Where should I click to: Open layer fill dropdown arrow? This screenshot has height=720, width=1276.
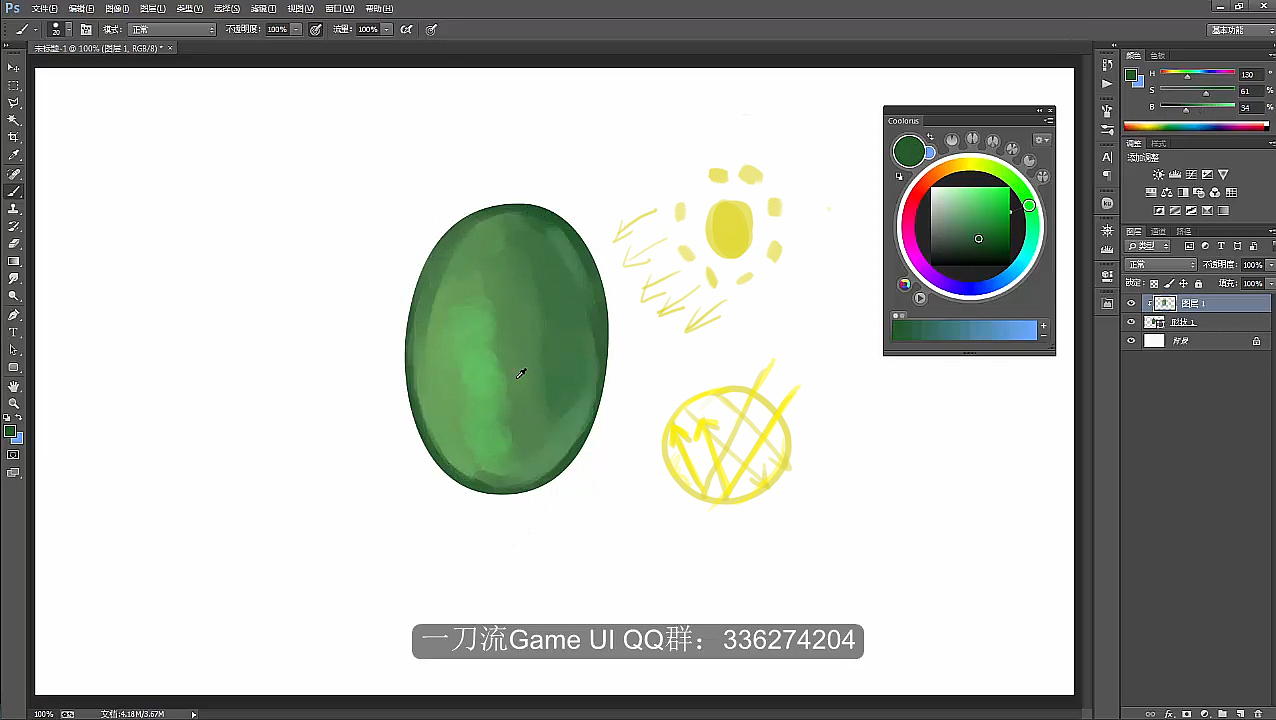pyautogui.click(x=1269, y=283)
